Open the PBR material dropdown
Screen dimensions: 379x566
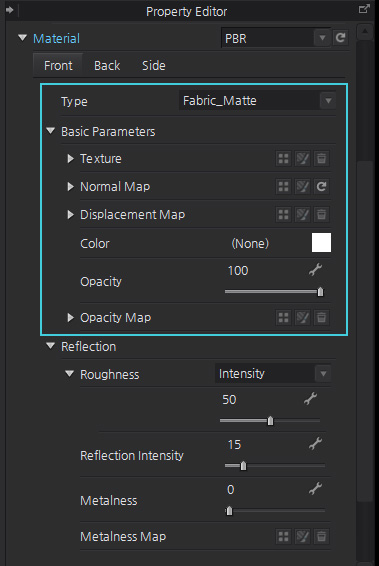275,38
